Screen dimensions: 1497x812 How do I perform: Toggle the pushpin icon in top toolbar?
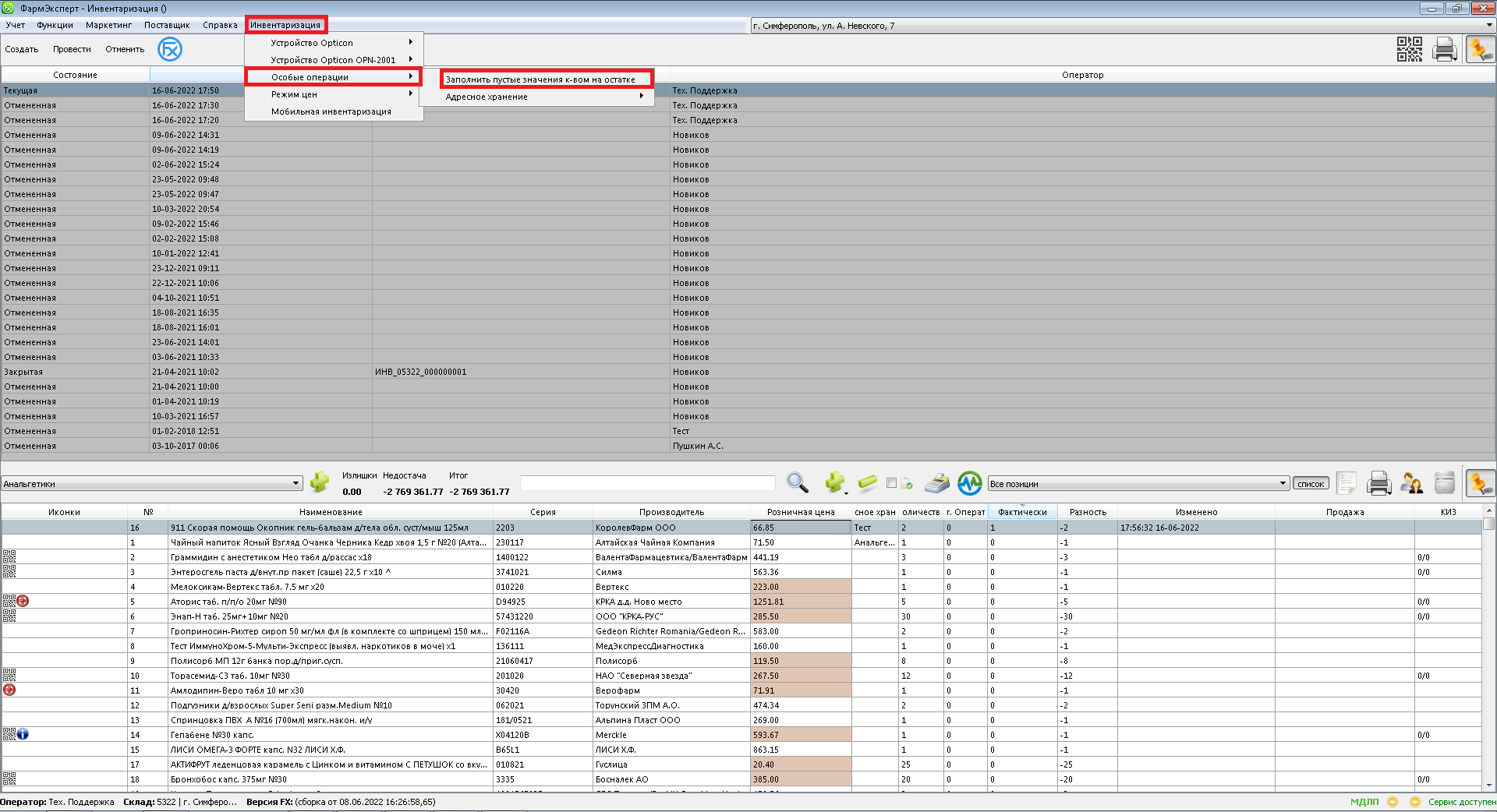click(x=1479, y=49)
